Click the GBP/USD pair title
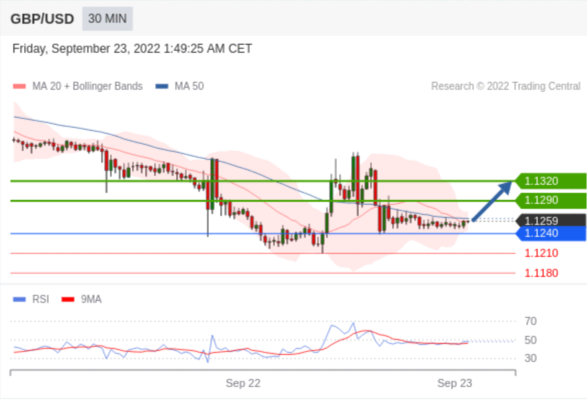The width and height of the screenshot is (587, 405). (42, 19)
